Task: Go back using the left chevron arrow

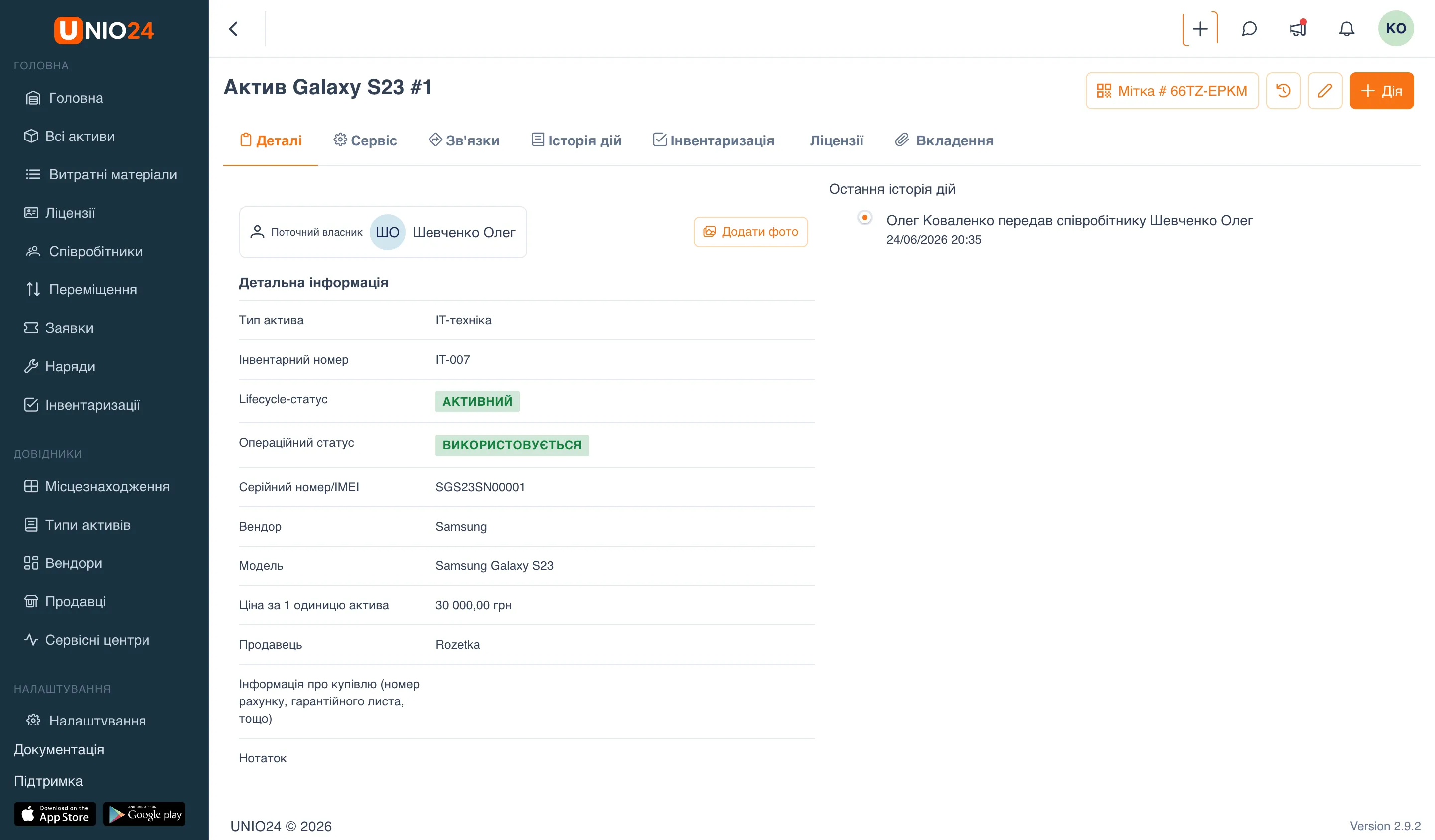Action: [234, 29]
